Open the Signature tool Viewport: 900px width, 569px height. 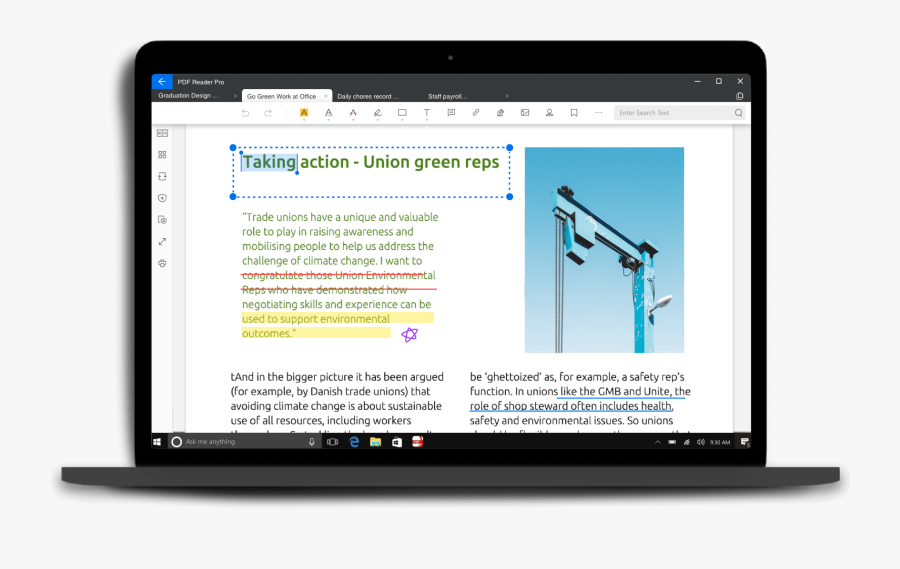pyautogui.click(x=500, y=113)
